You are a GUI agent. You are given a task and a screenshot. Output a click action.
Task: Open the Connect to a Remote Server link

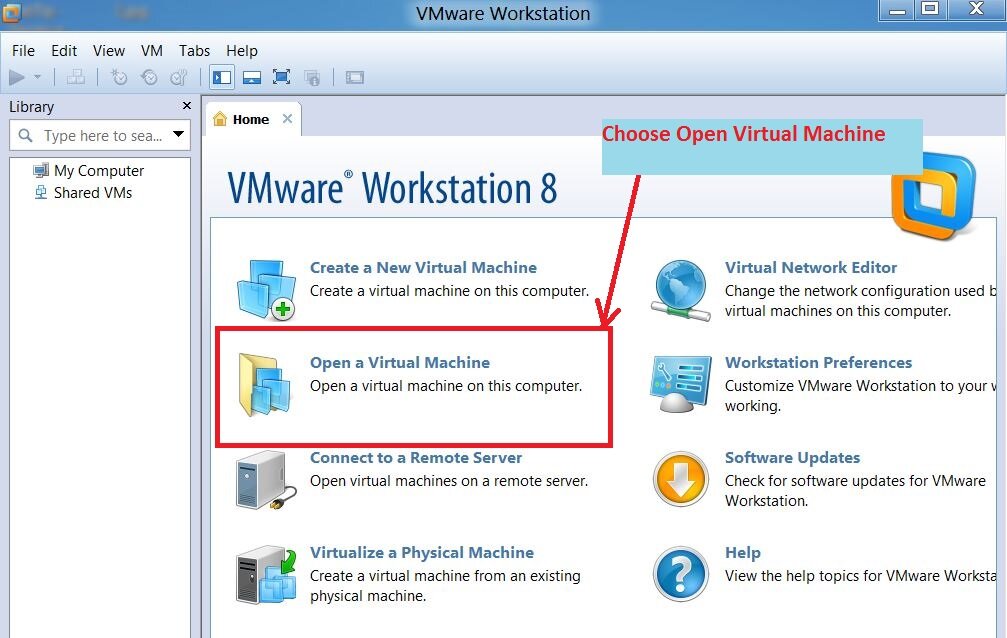(x=416, y=457)
